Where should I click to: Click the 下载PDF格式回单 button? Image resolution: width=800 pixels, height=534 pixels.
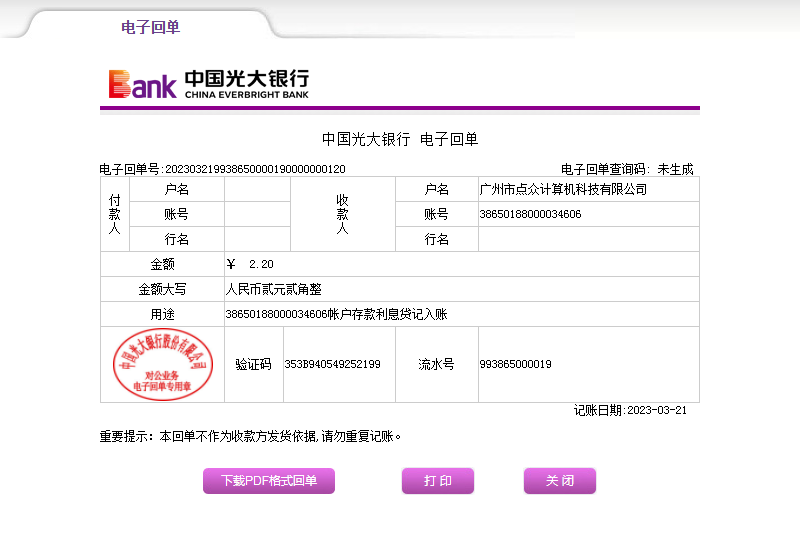(x=269, y=480)
